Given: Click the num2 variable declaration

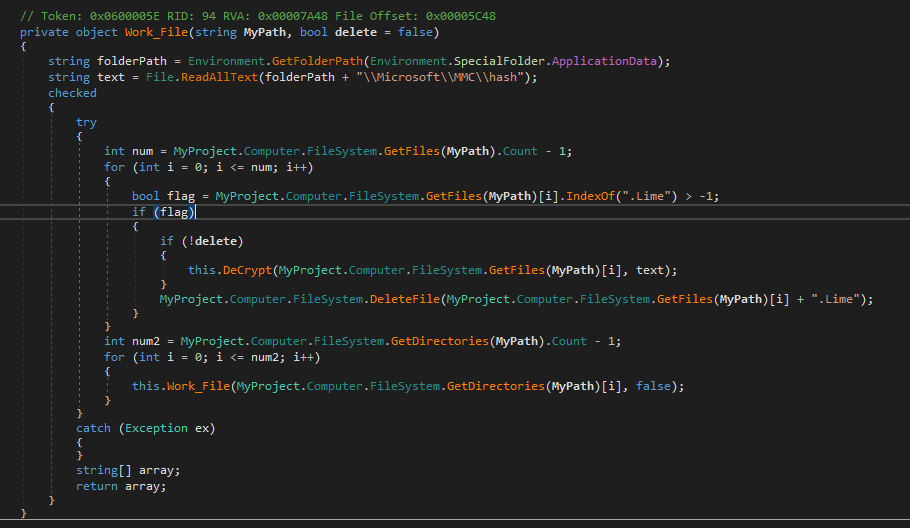Looking at the screenshot, I should 145,341.
